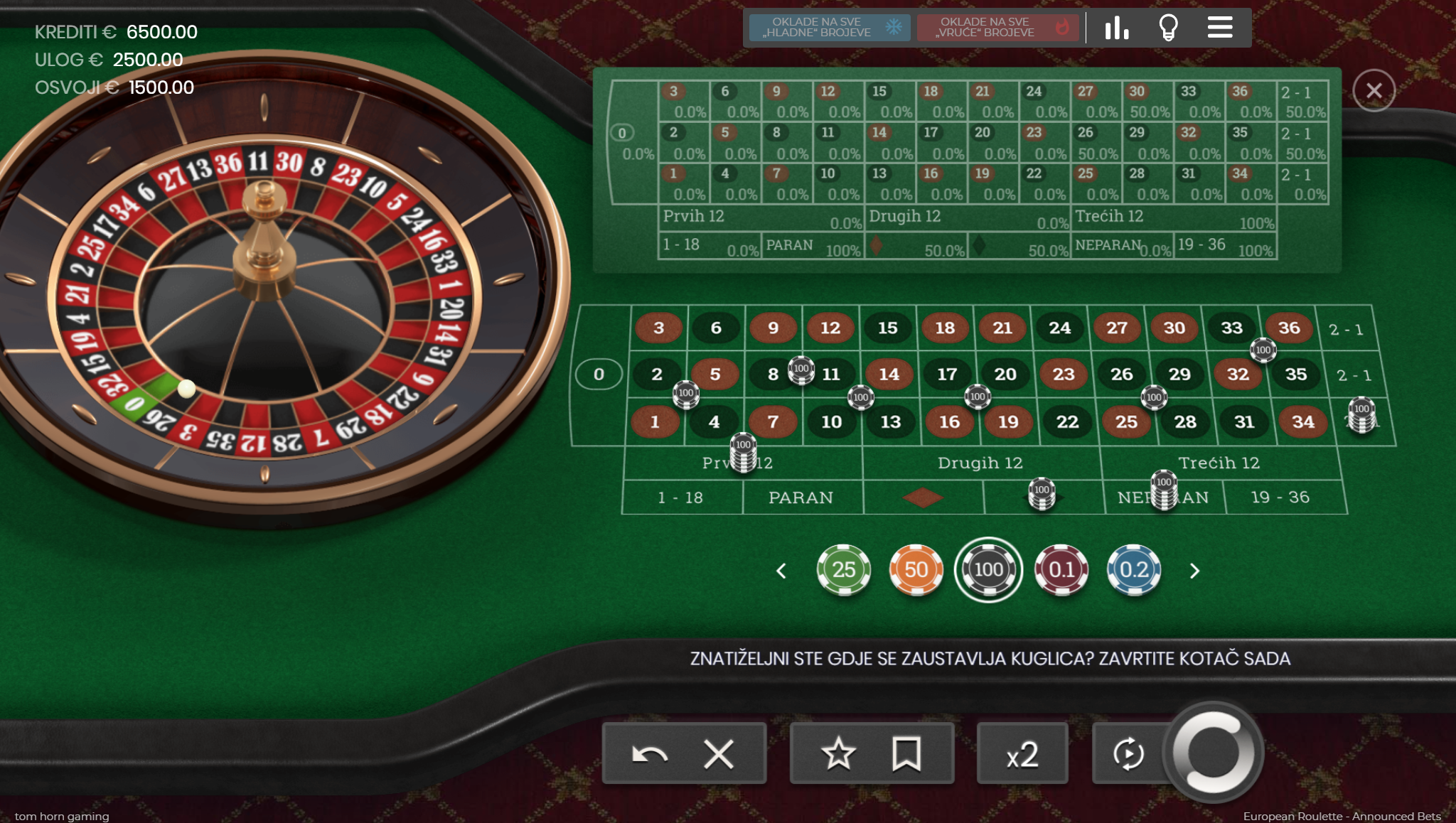
Task: Open the hamburger menu
Action: click(x=1220, y=28)
